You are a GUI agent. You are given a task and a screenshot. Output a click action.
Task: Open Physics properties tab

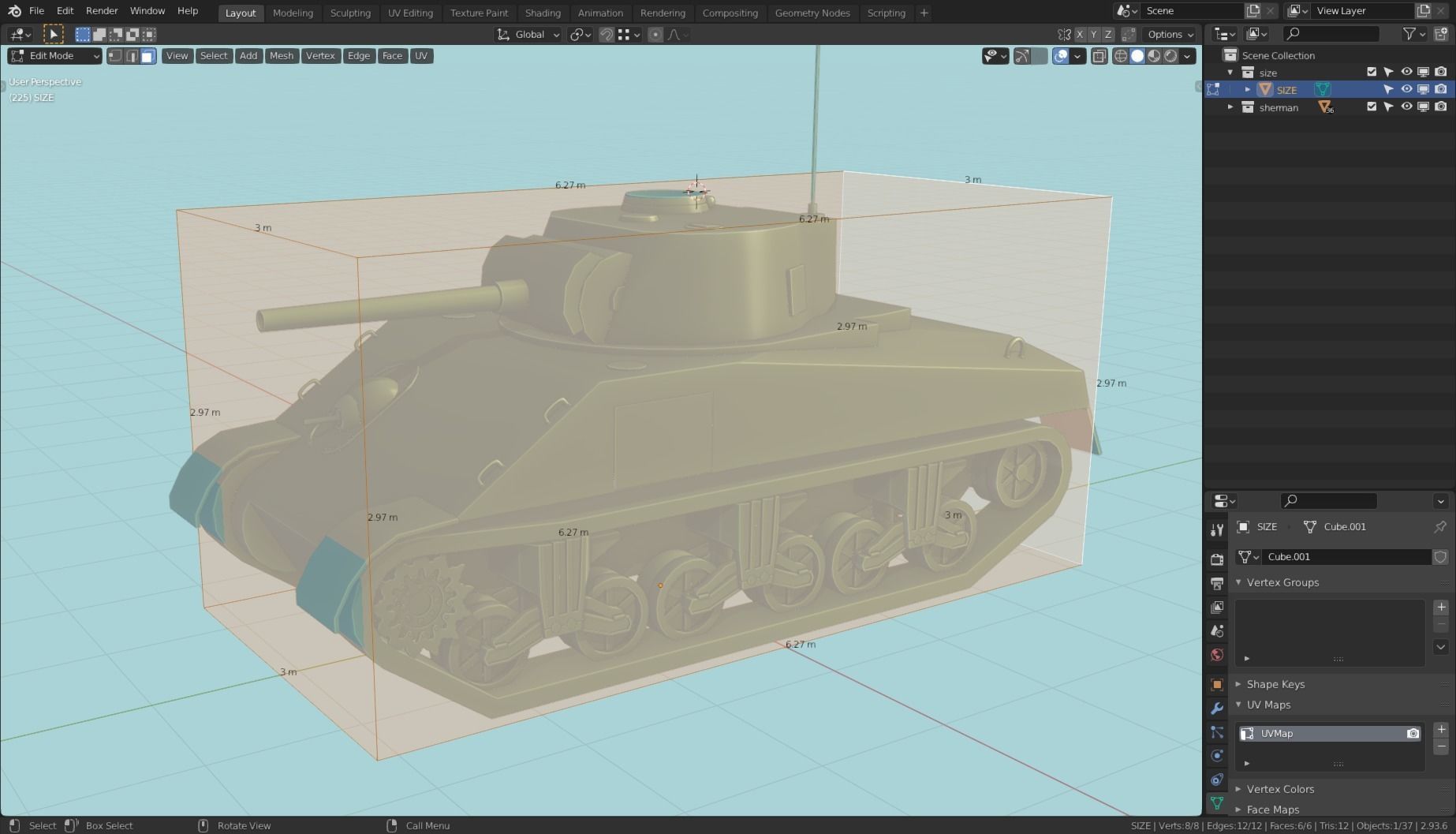[x=1217, y=756]
